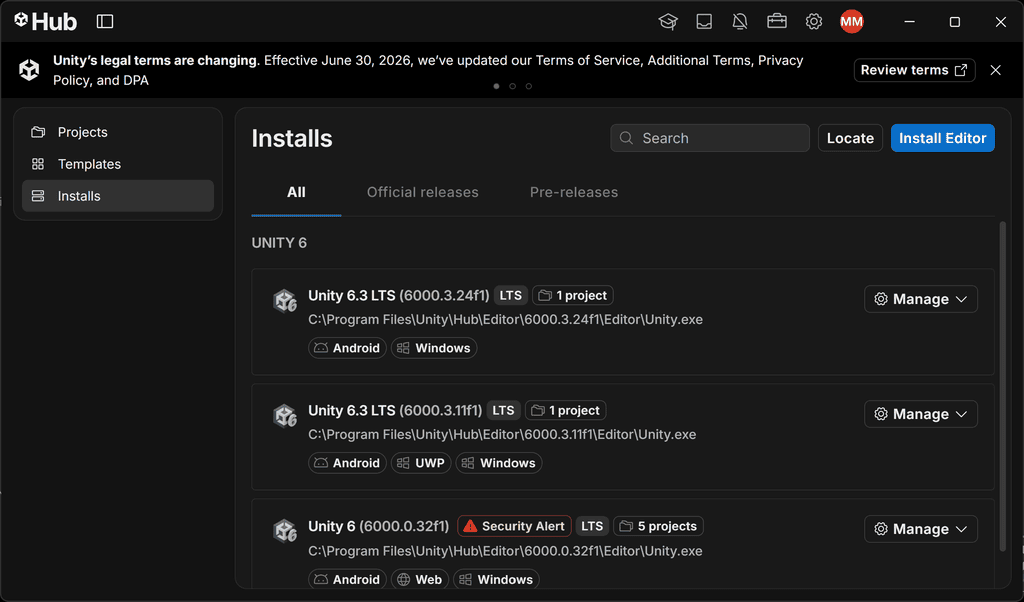Minimize the Unity Hub window
Image resolution: width=1024 pixels, height=602 pixels.
pyautogui.click(x=909, y=22)
